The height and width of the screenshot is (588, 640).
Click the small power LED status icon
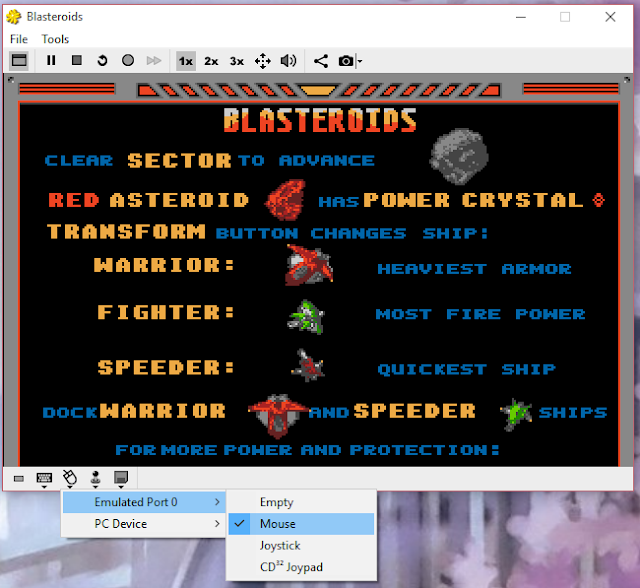[19, 479]
